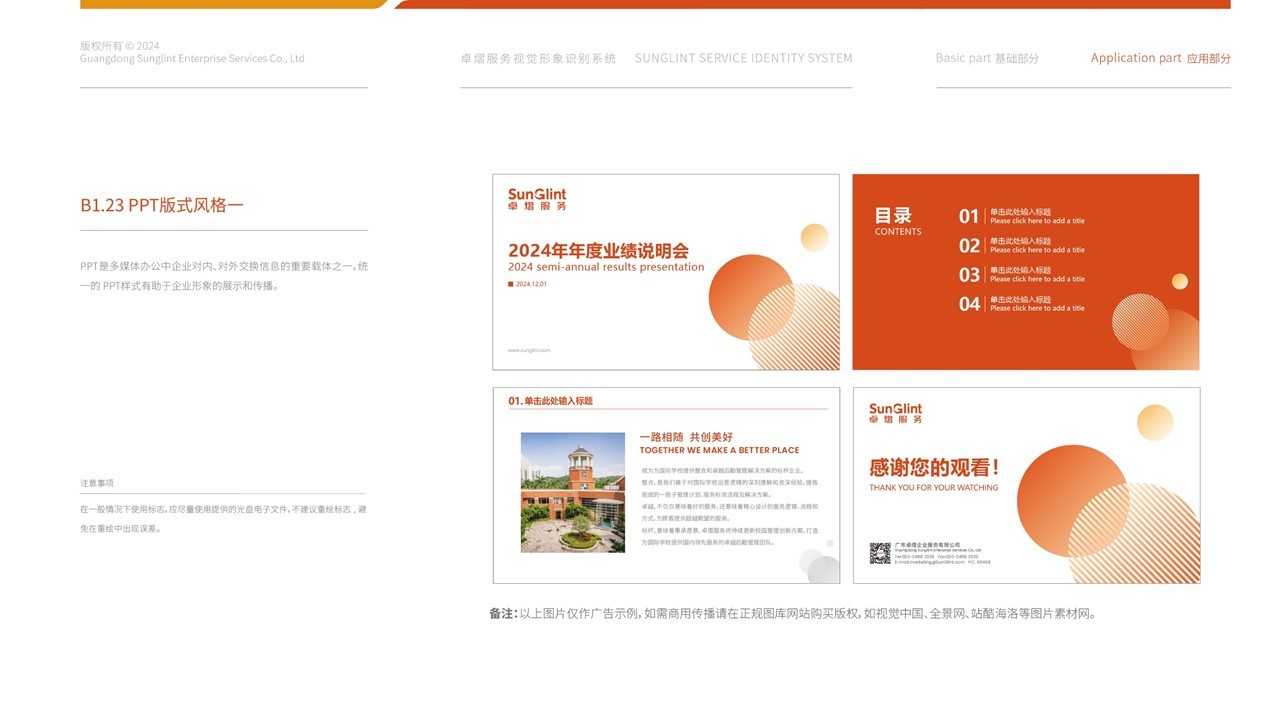Select the Application part 应用部分 tab
Image resolution: width=1280 pixels, height=720 pixels.
pos(1161,57)
